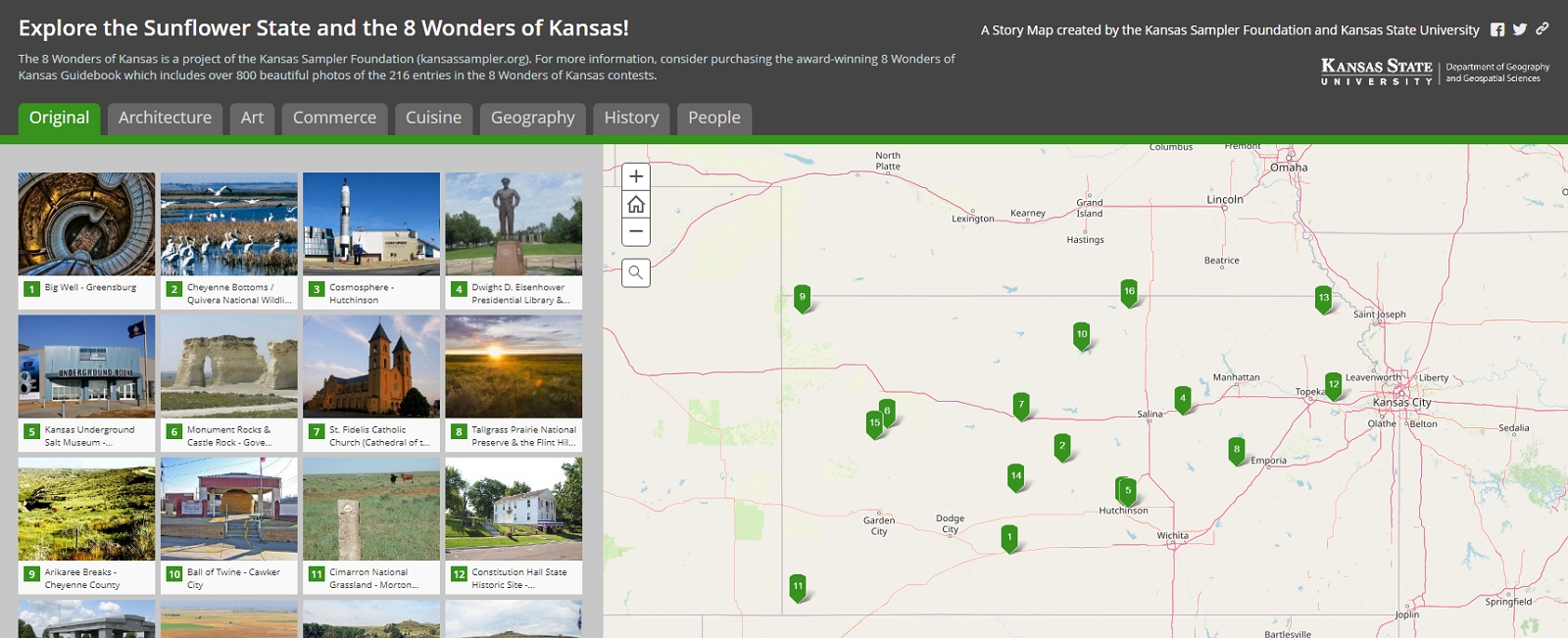Viewport: 1568px width, 638px height.
Task: Click the Omaha label on the map
Action: point(1289,168)
